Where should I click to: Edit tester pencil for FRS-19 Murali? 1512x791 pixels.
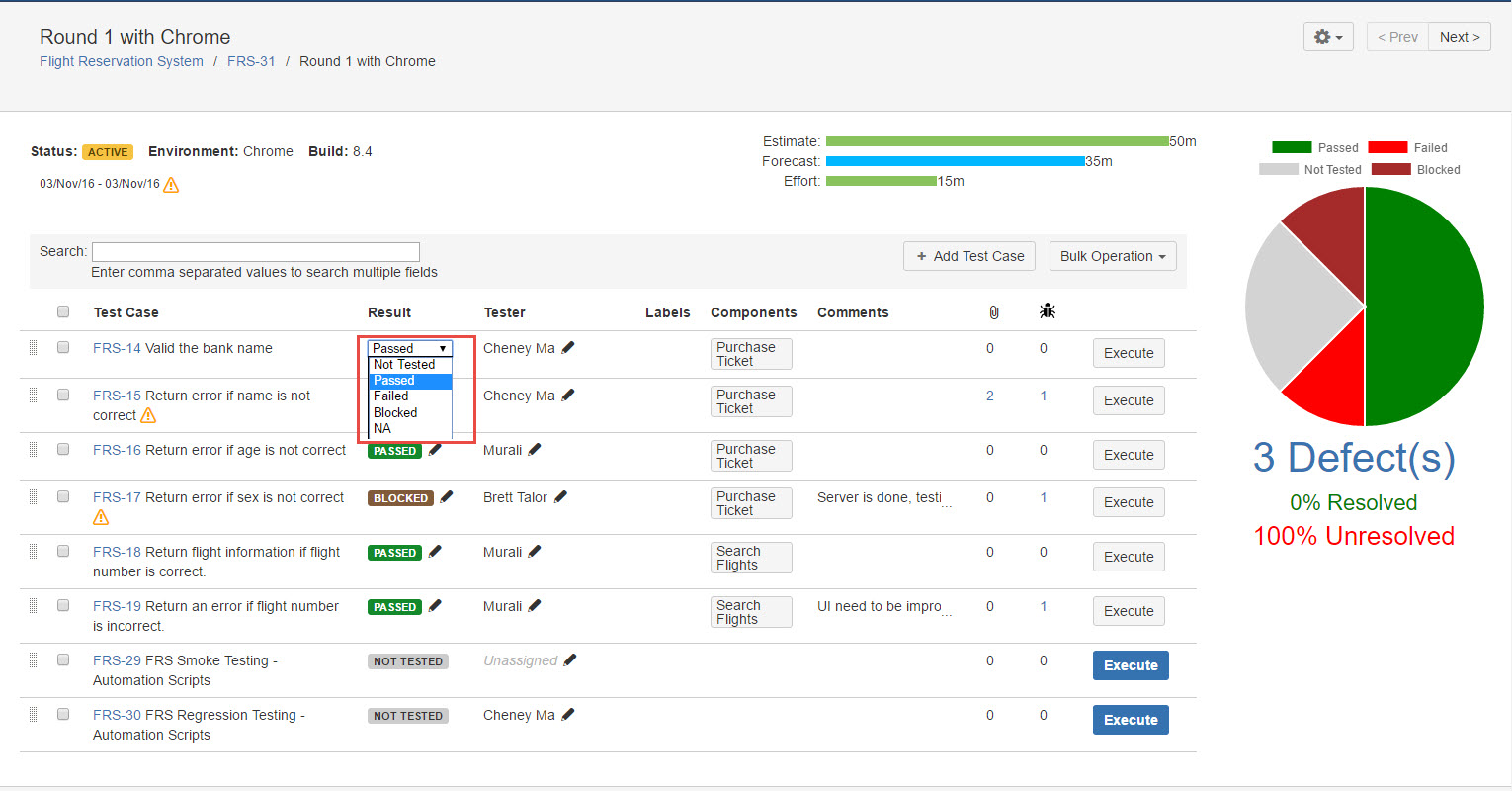[535, 606]
